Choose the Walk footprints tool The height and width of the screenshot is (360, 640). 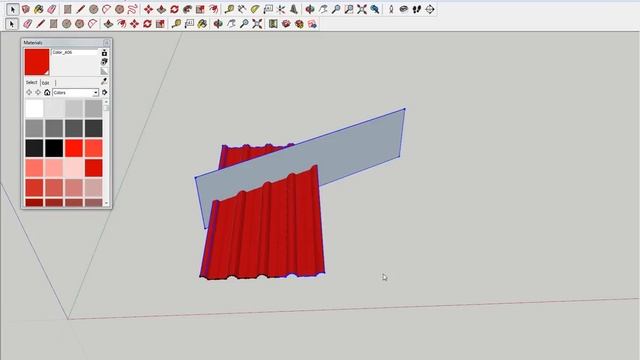pos(417,9)
